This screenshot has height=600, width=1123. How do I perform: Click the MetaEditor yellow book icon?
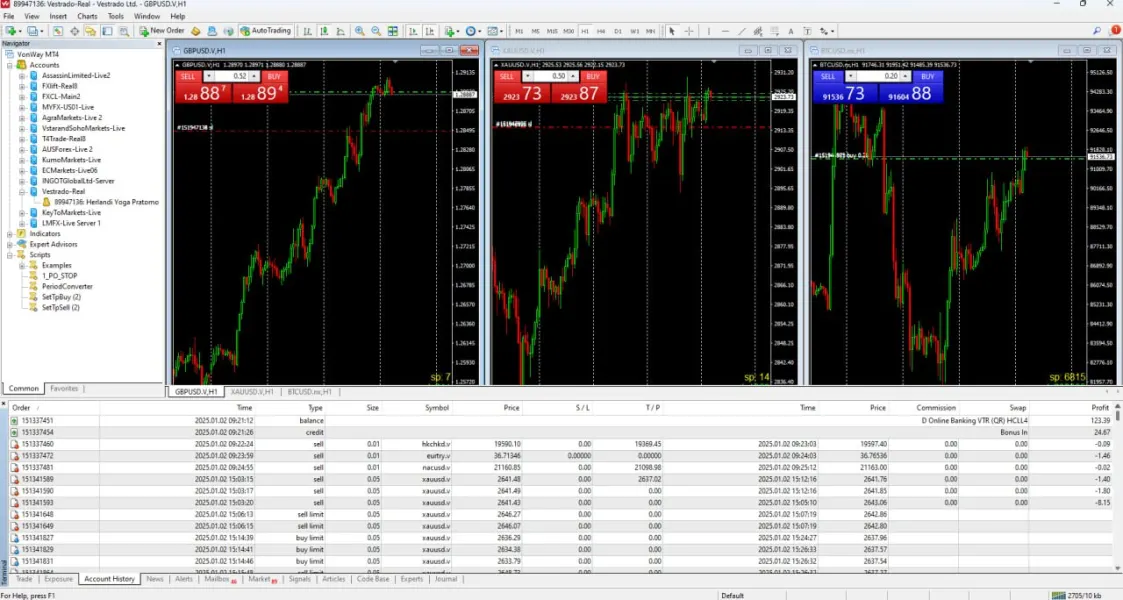pos(196,31)
